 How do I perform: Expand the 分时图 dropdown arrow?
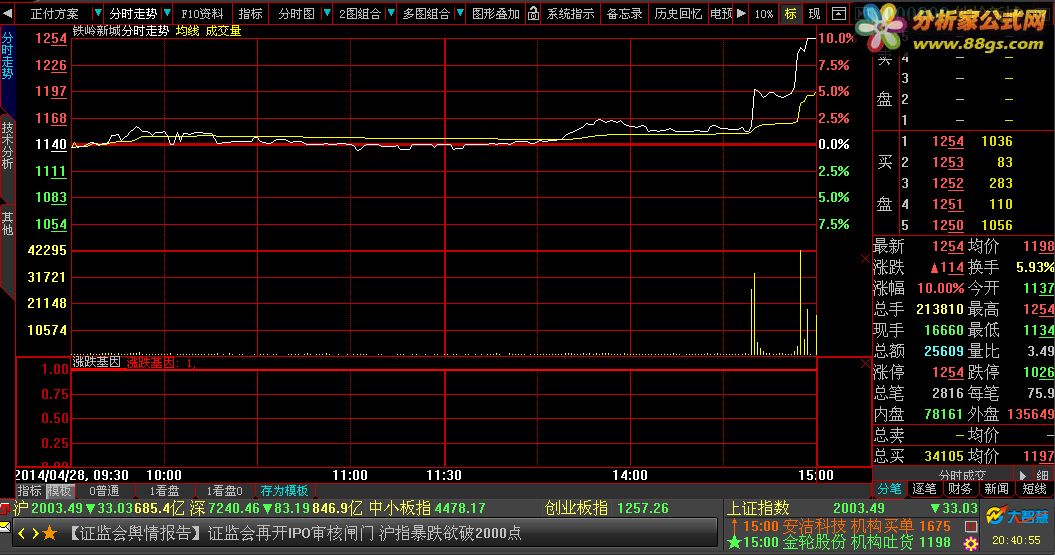coord(327,13)
